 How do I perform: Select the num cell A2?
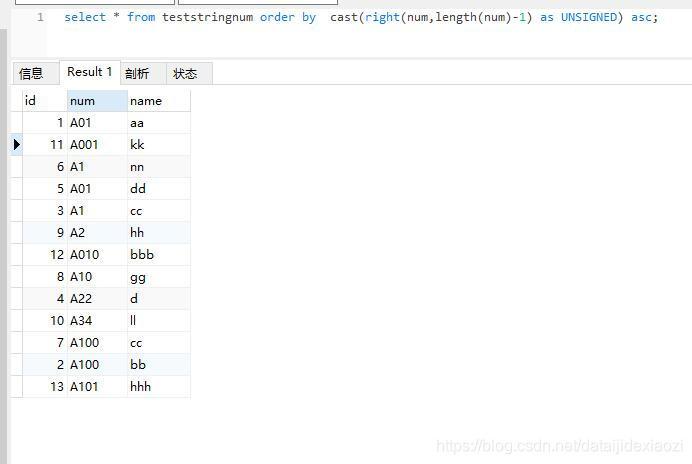point(97,232)
